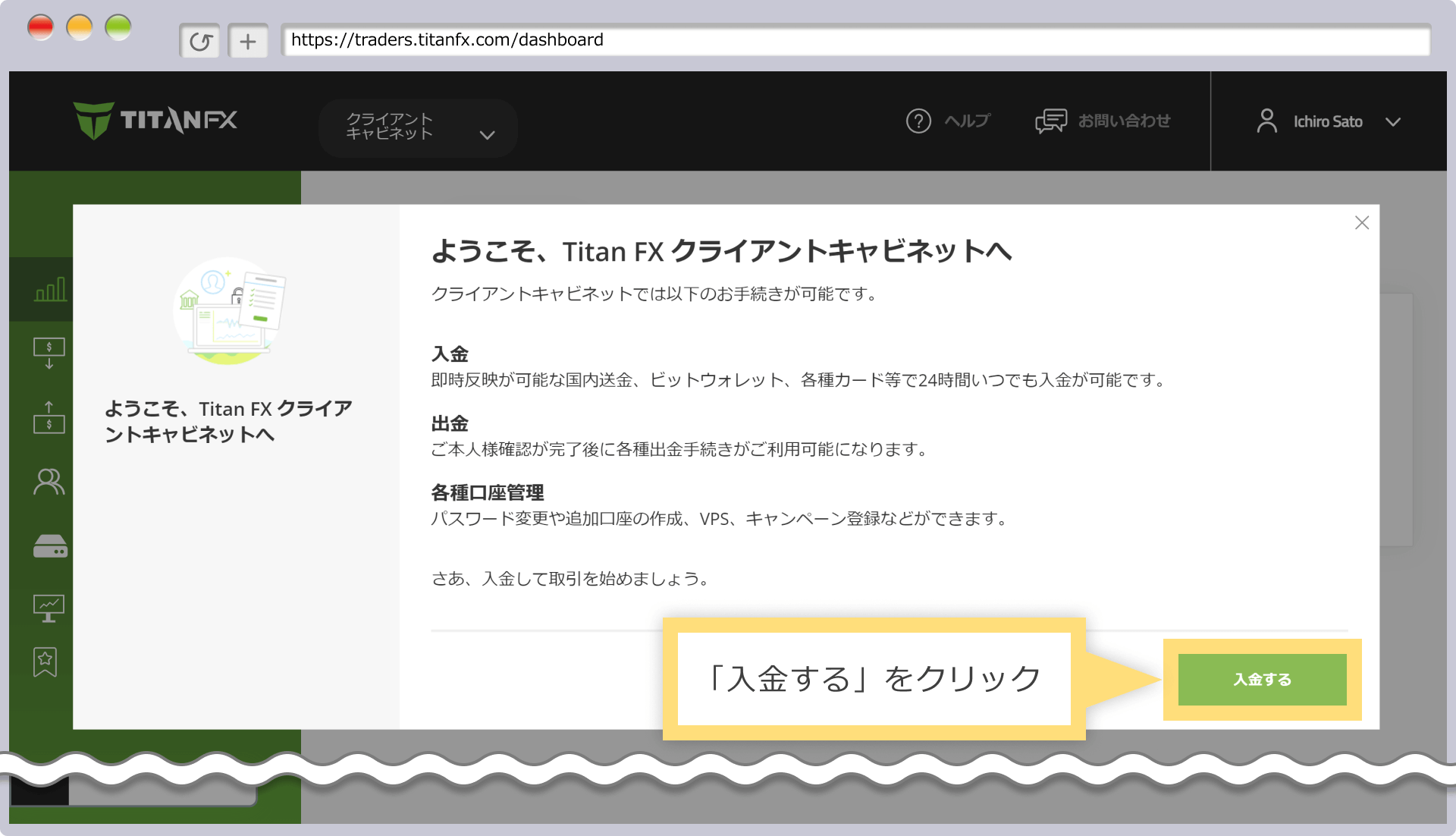Open the お問い合わせ contact link
Image resolution: width=1456 pixels, height=836 pixels.
pos(1124,121)
